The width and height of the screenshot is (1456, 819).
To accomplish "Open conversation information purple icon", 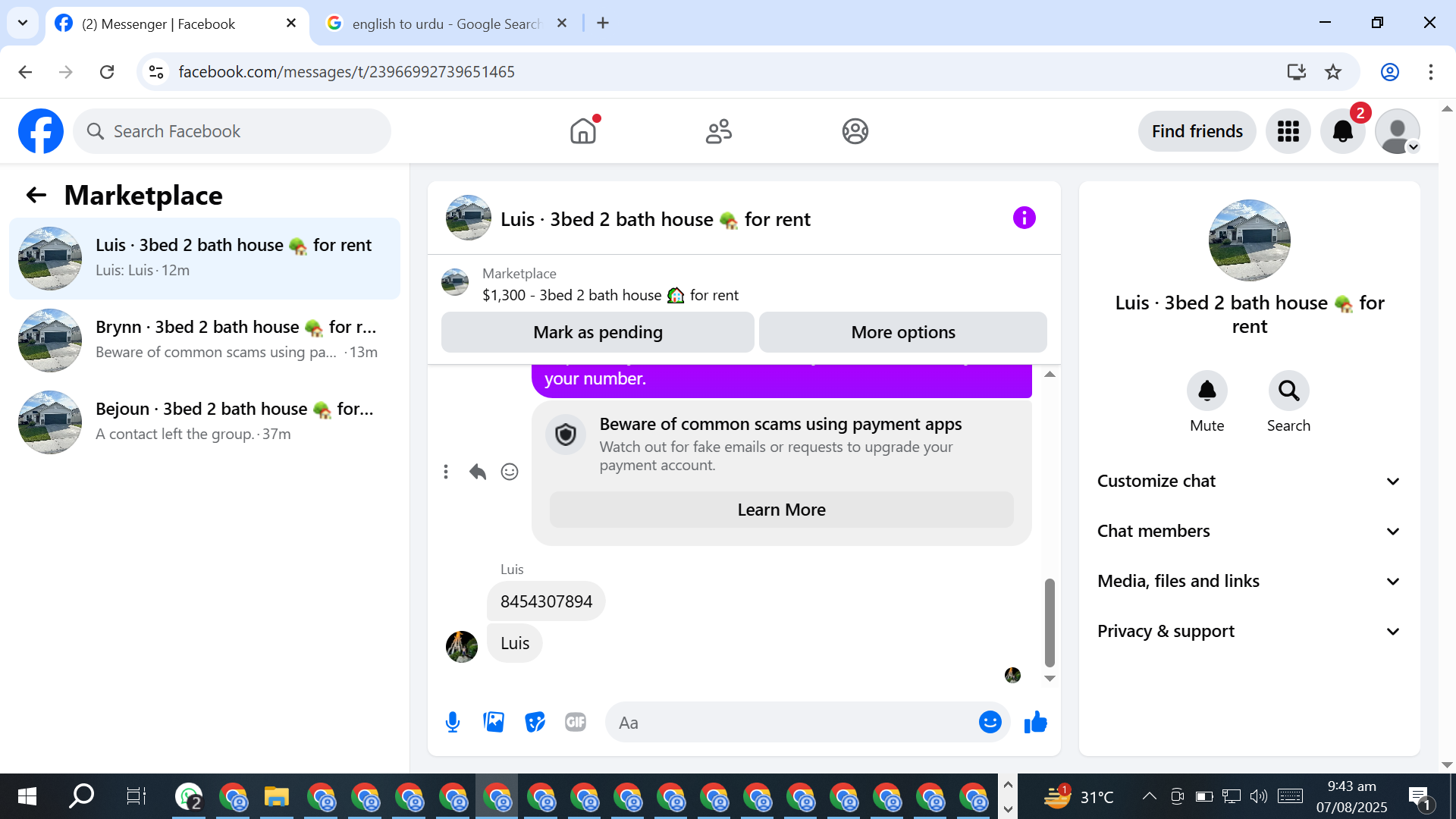I will pyautogui.click(x=1024, y=218).
